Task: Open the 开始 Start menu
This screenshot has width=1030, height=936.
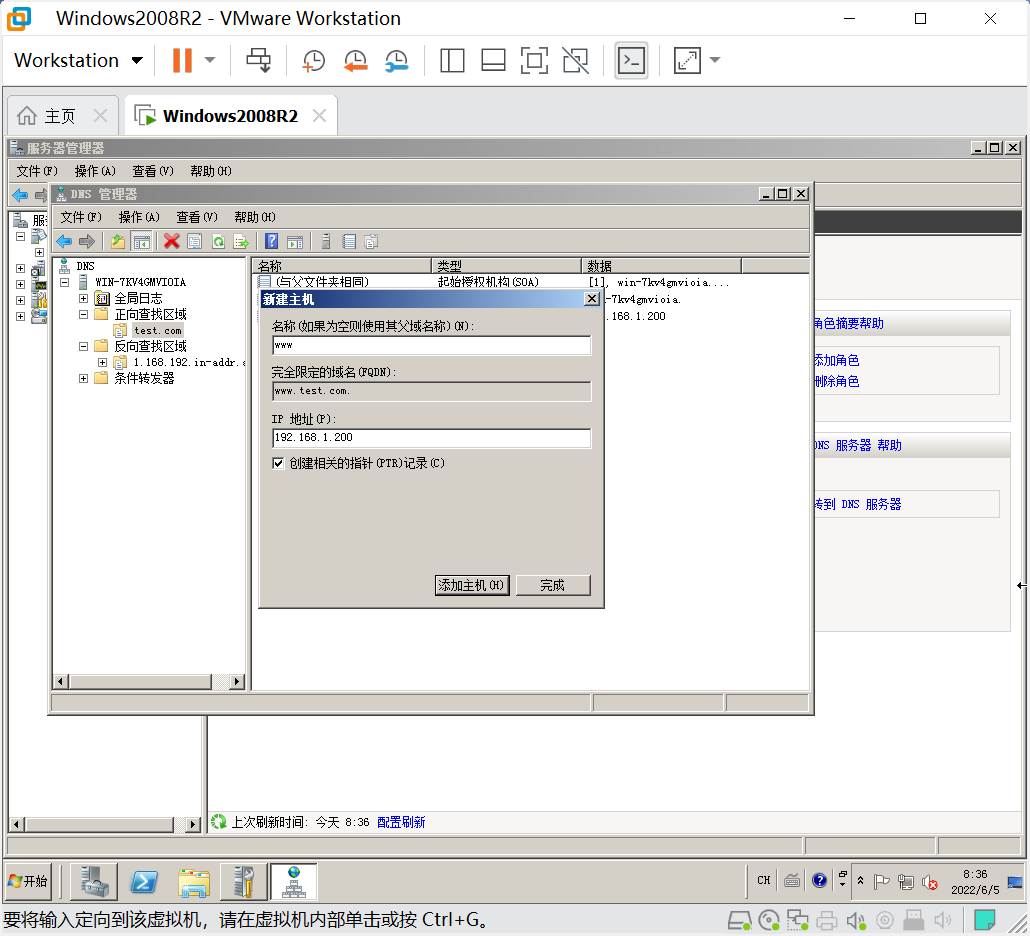Action: 28,881
